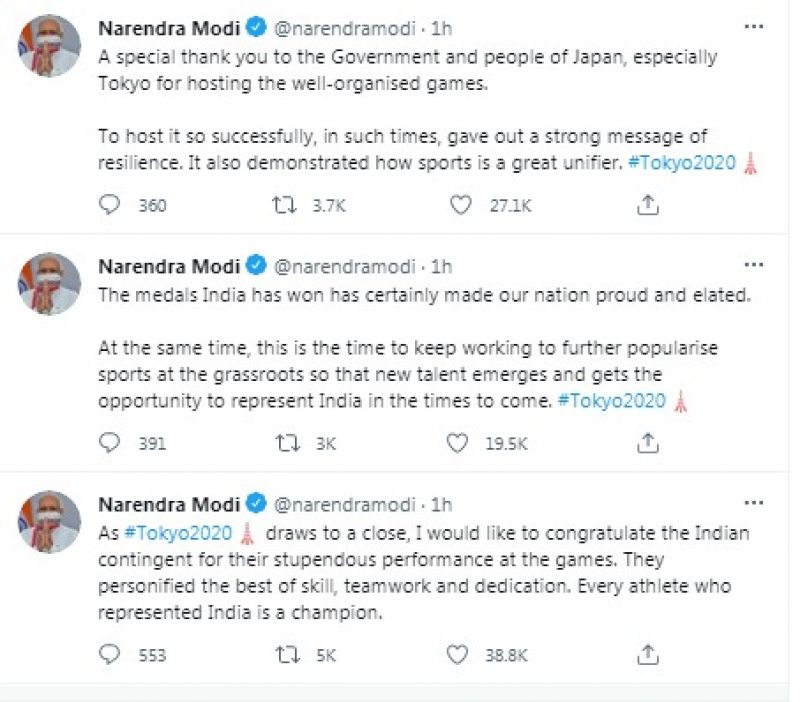Share the Indian contingent tweet
Screen dimensions: 800x702
(x=647, y=655)
